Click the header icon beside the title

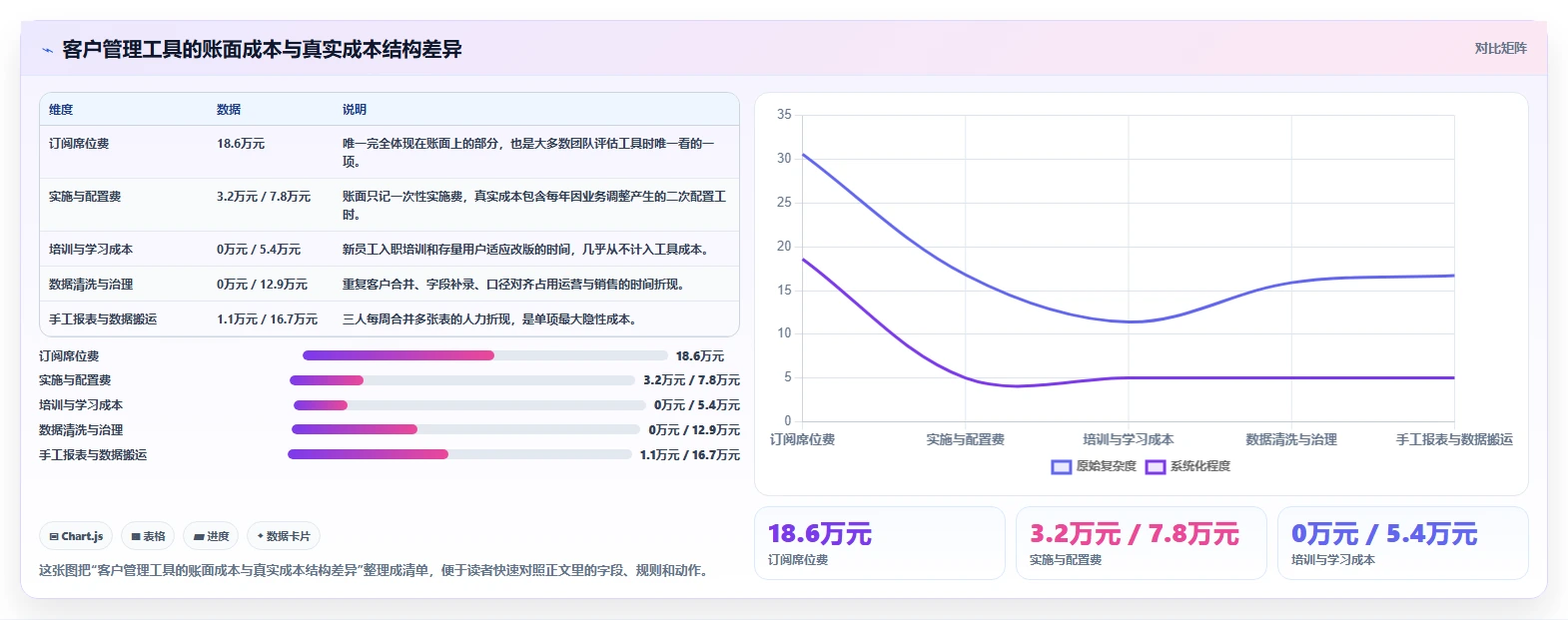(47, 50)
